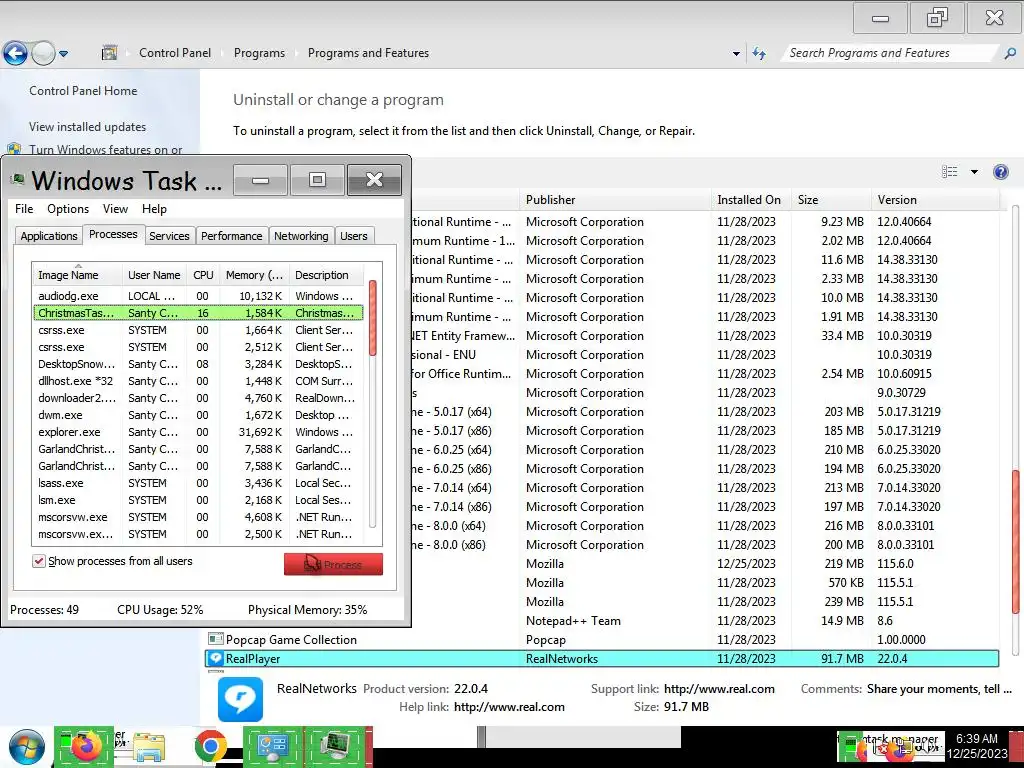
Task: Select the Popcap Game Collection row
Action: click(602, 639)
